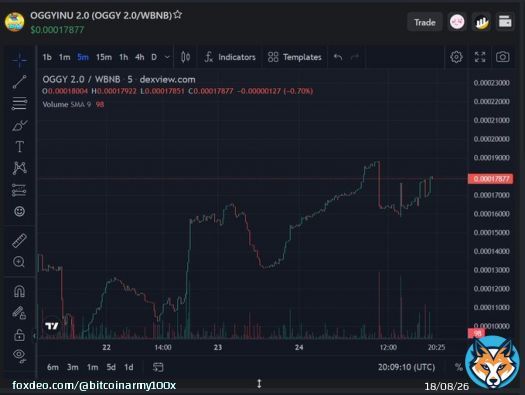Click the 20:09:10 (UTC) timezone selector
This screenshot has width=525, height=395.
pos(406,367)
